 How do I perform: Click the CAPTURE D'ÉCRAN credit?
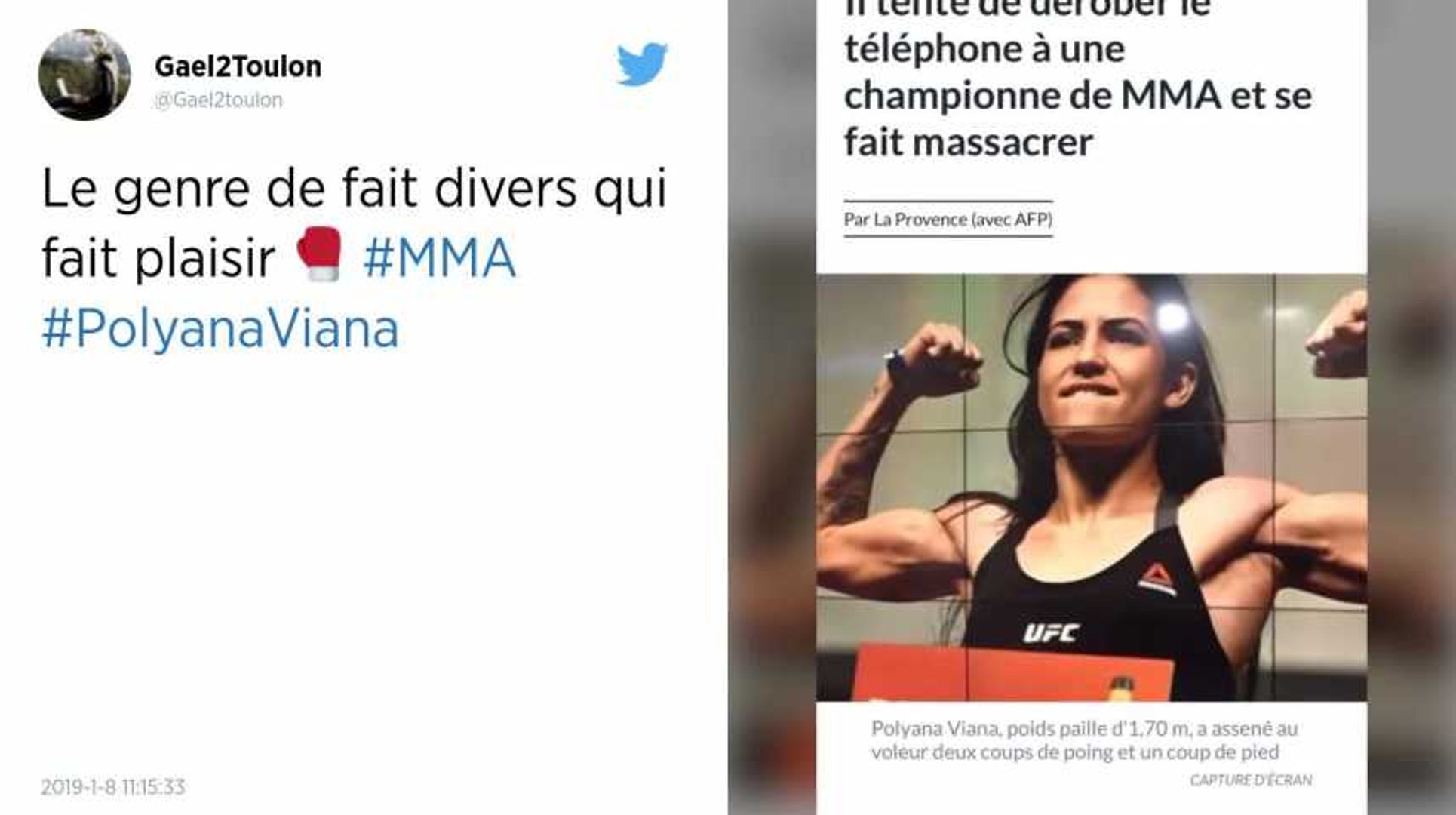click(1251, 780)
